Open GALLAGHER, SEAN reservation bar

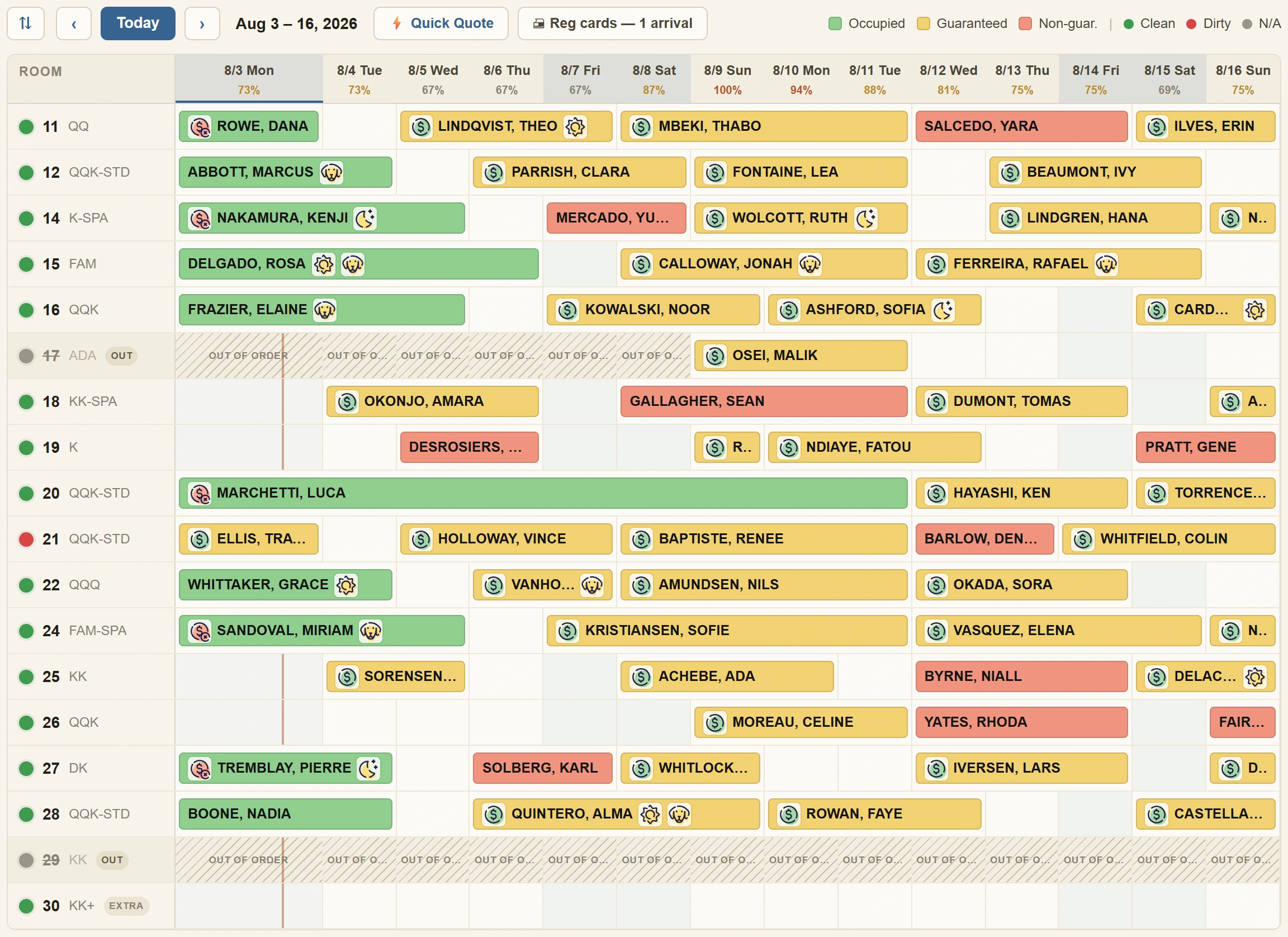tap(764, 401)
